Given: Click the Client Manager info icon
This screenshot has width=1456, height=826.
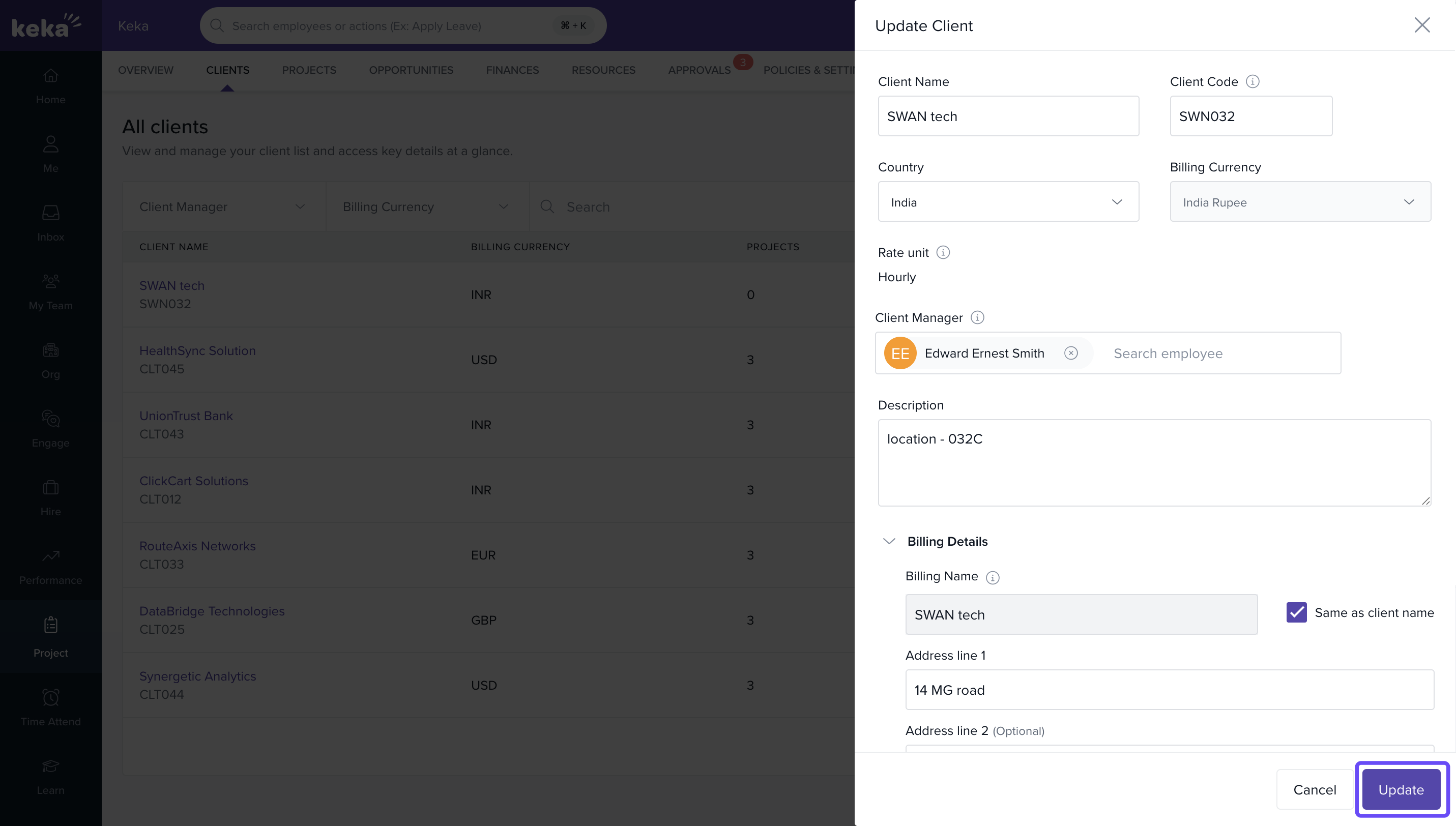Looking at the screenshot, I should 977,318.
